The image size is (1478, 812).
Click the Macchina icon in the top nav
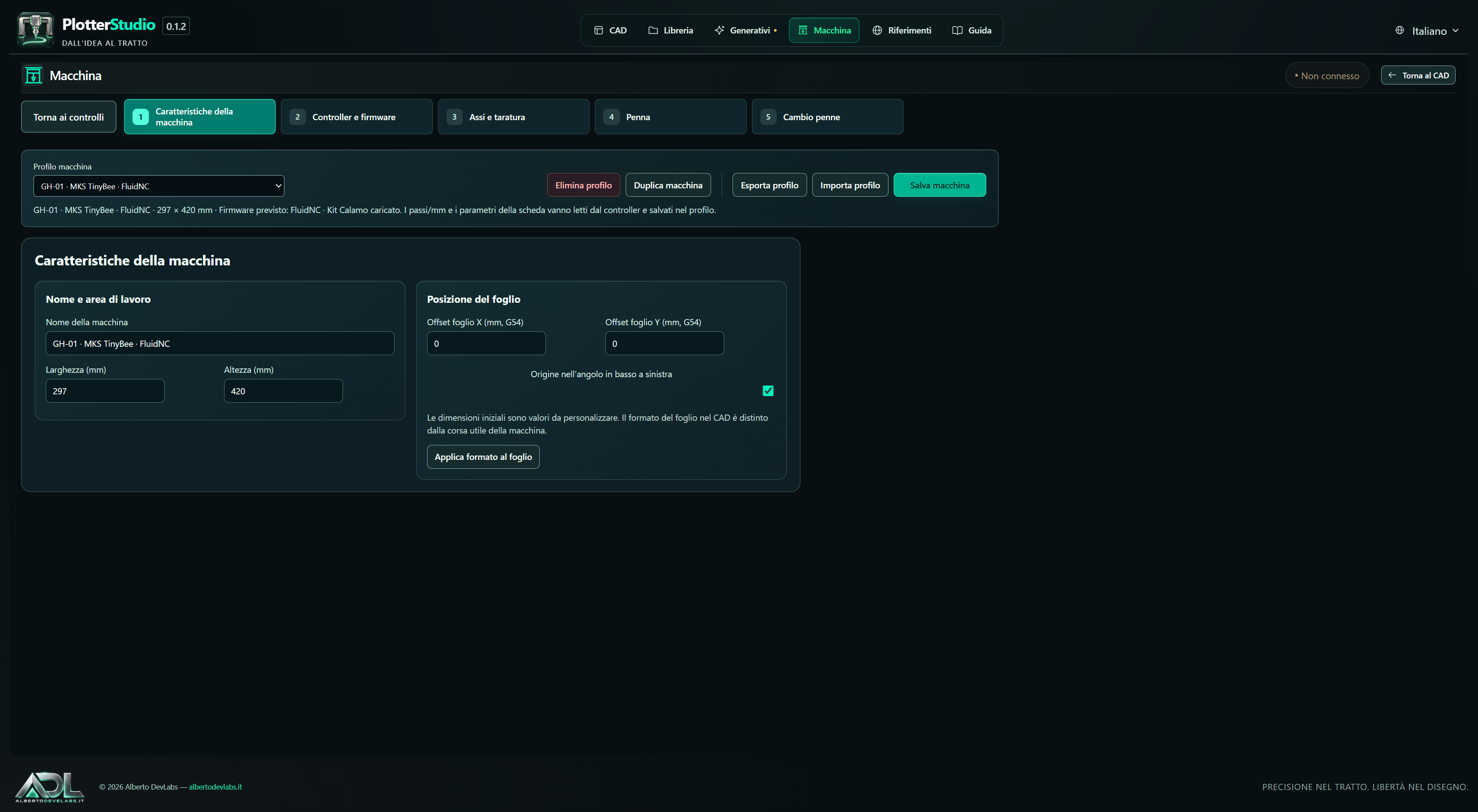(803, 30)
